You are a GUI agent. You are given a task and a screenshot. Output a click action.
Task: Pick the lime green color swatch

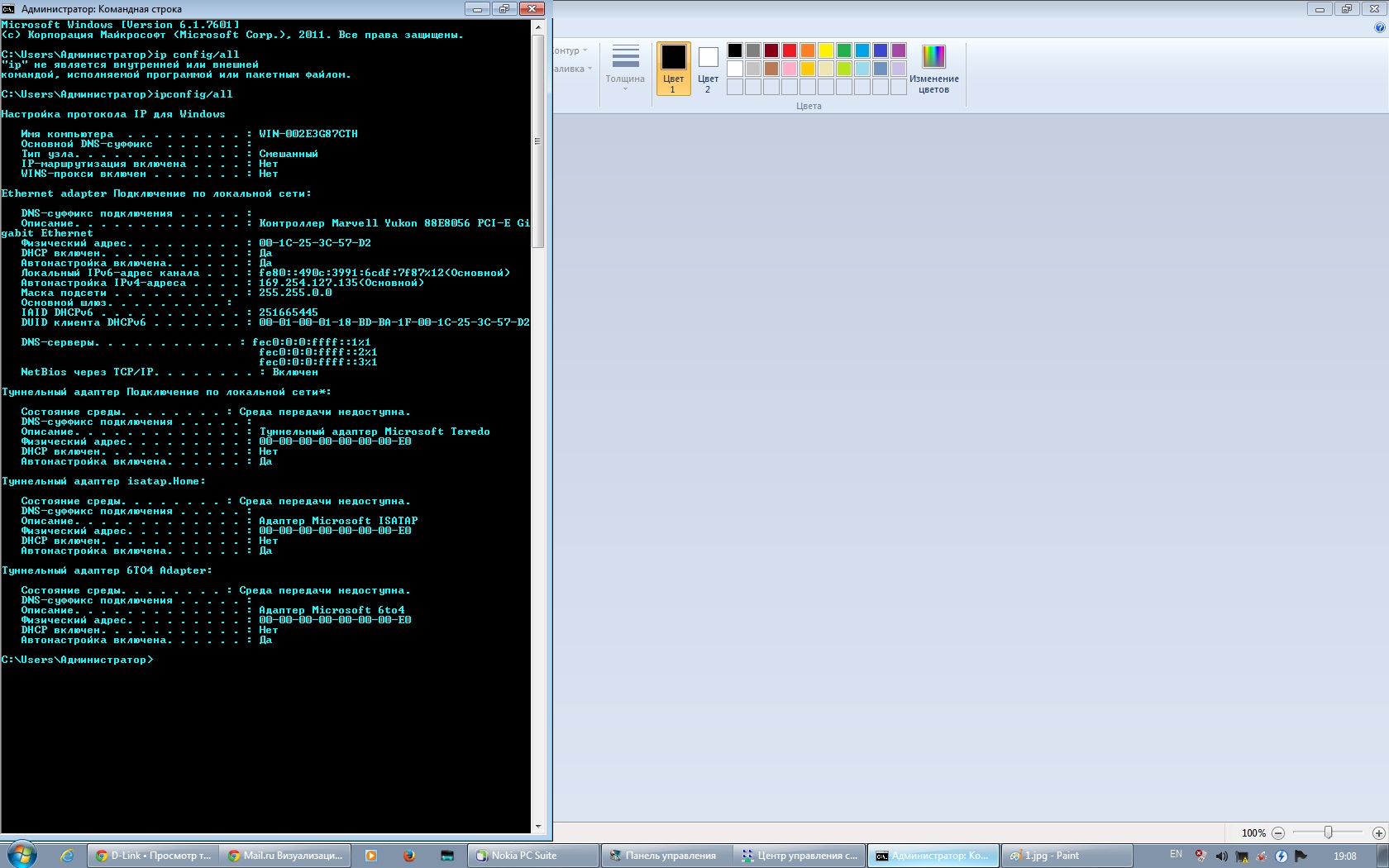click(844, 69)
